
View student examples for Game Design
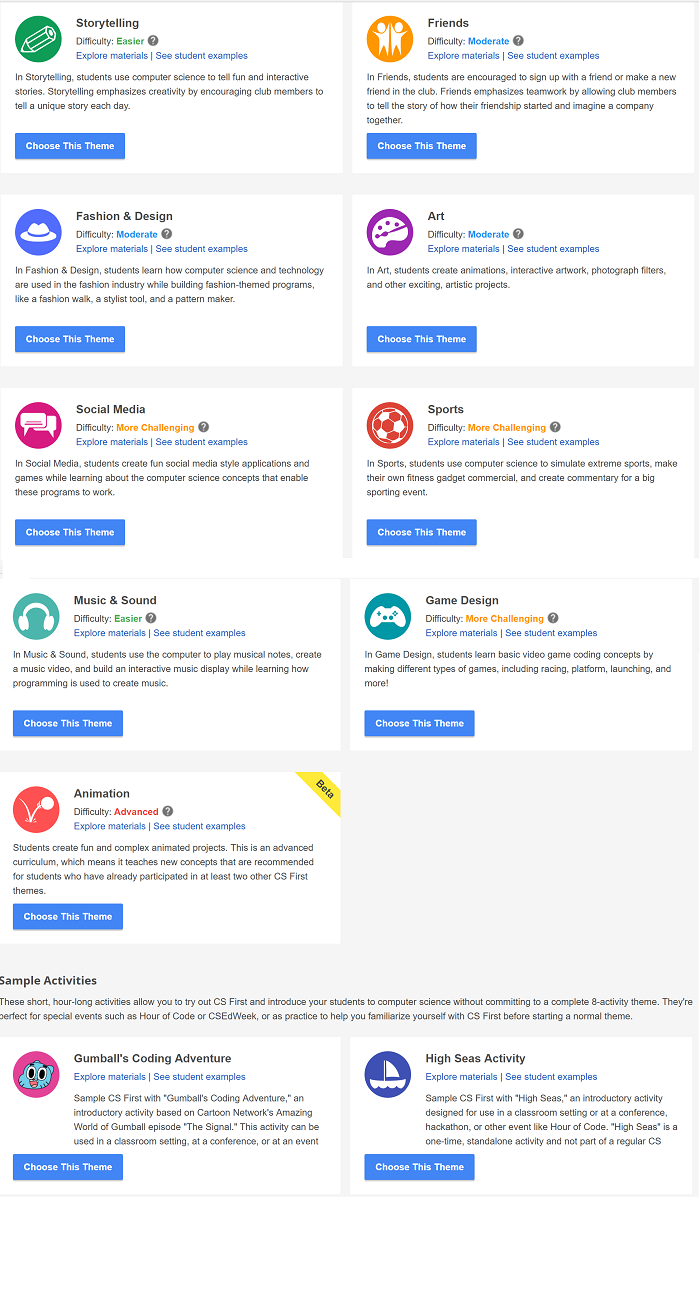tap(553, 633)
